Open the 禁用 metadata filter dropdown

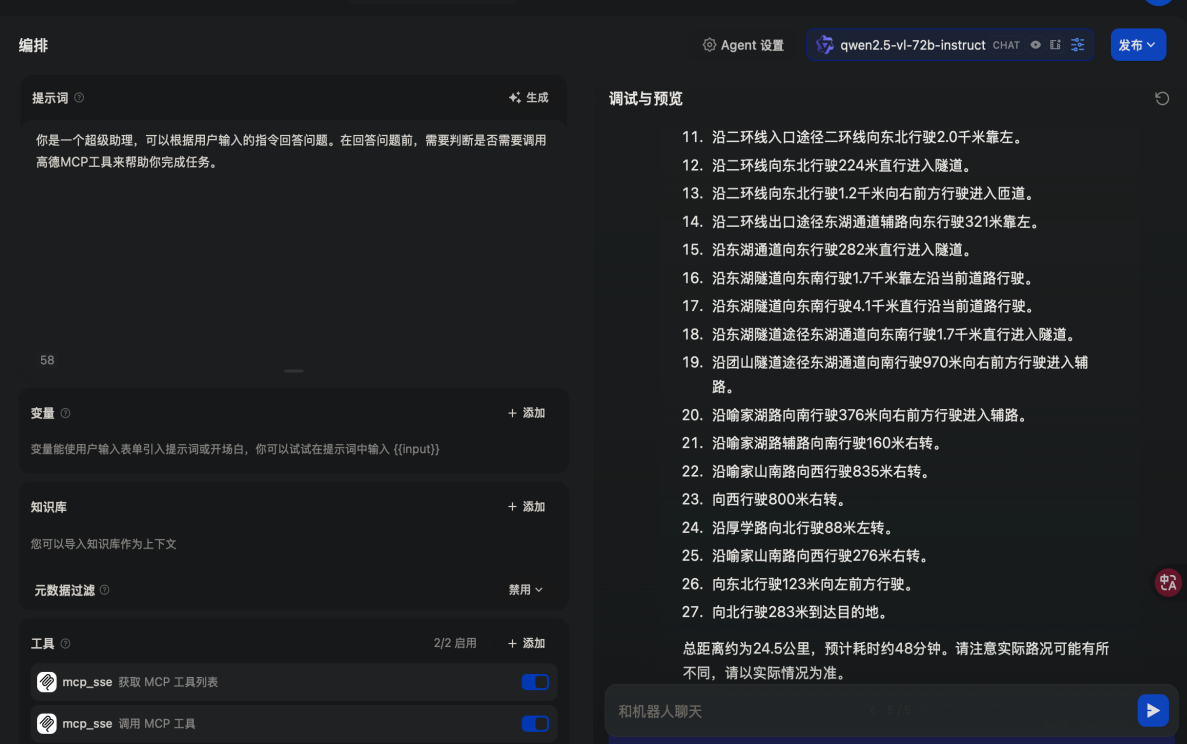click(x=525, y=590)
